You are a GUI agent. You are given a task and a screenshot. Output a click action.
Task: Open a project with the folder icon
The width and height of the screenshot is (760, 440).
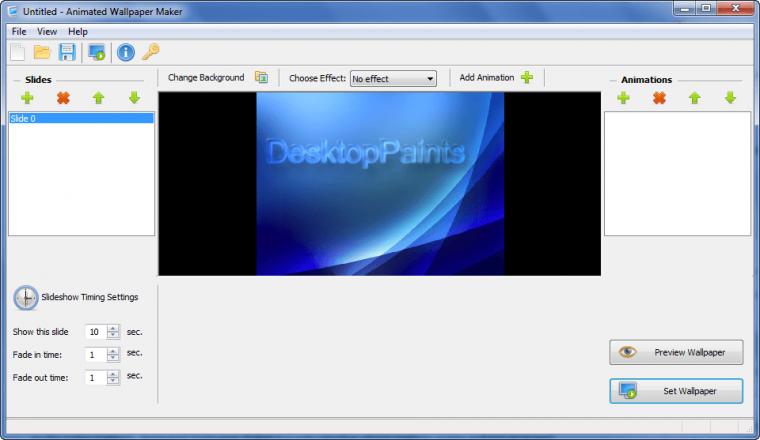pyautogui.click(x=42, y=52)
